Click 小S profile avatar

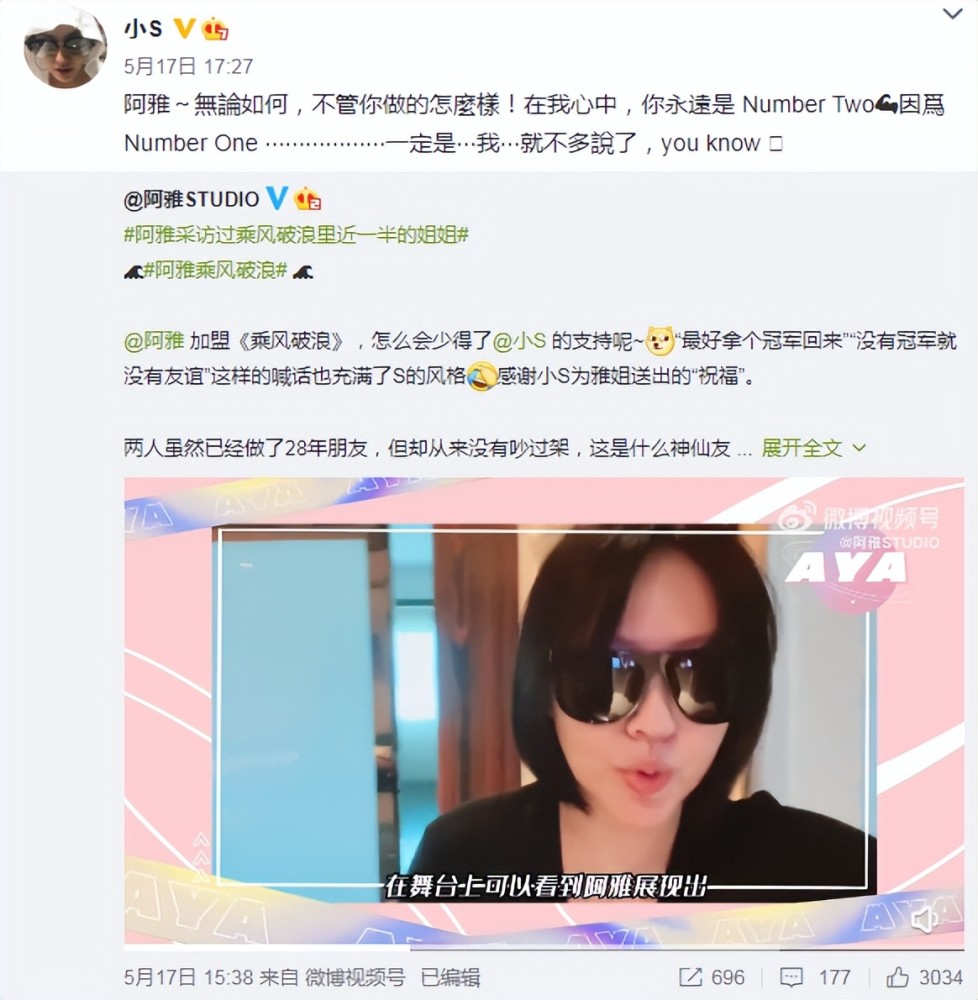[65, 47]
